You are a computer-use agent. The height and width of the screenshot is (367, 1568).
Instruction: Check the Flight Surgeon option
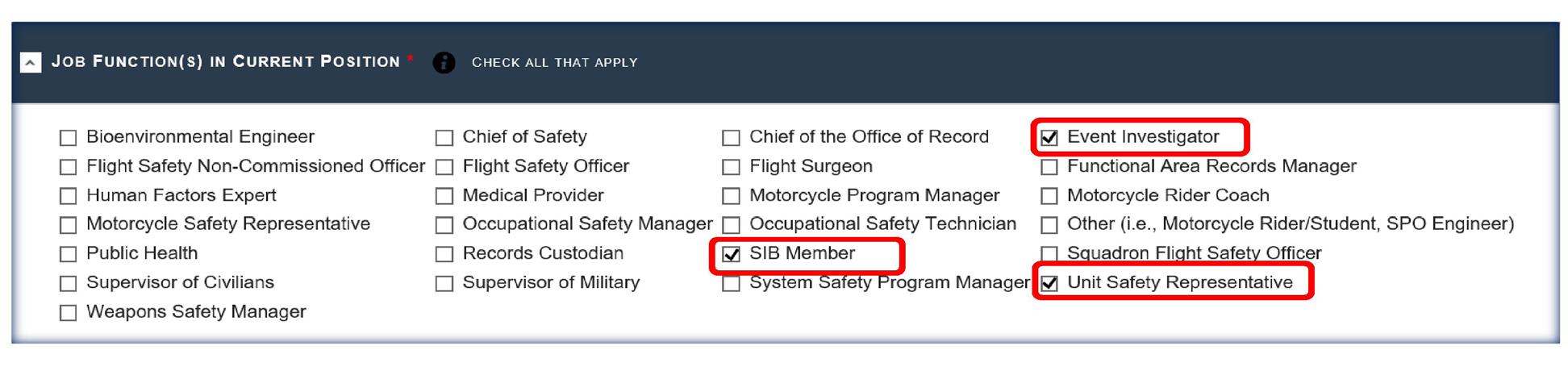[x=731, y=167]
